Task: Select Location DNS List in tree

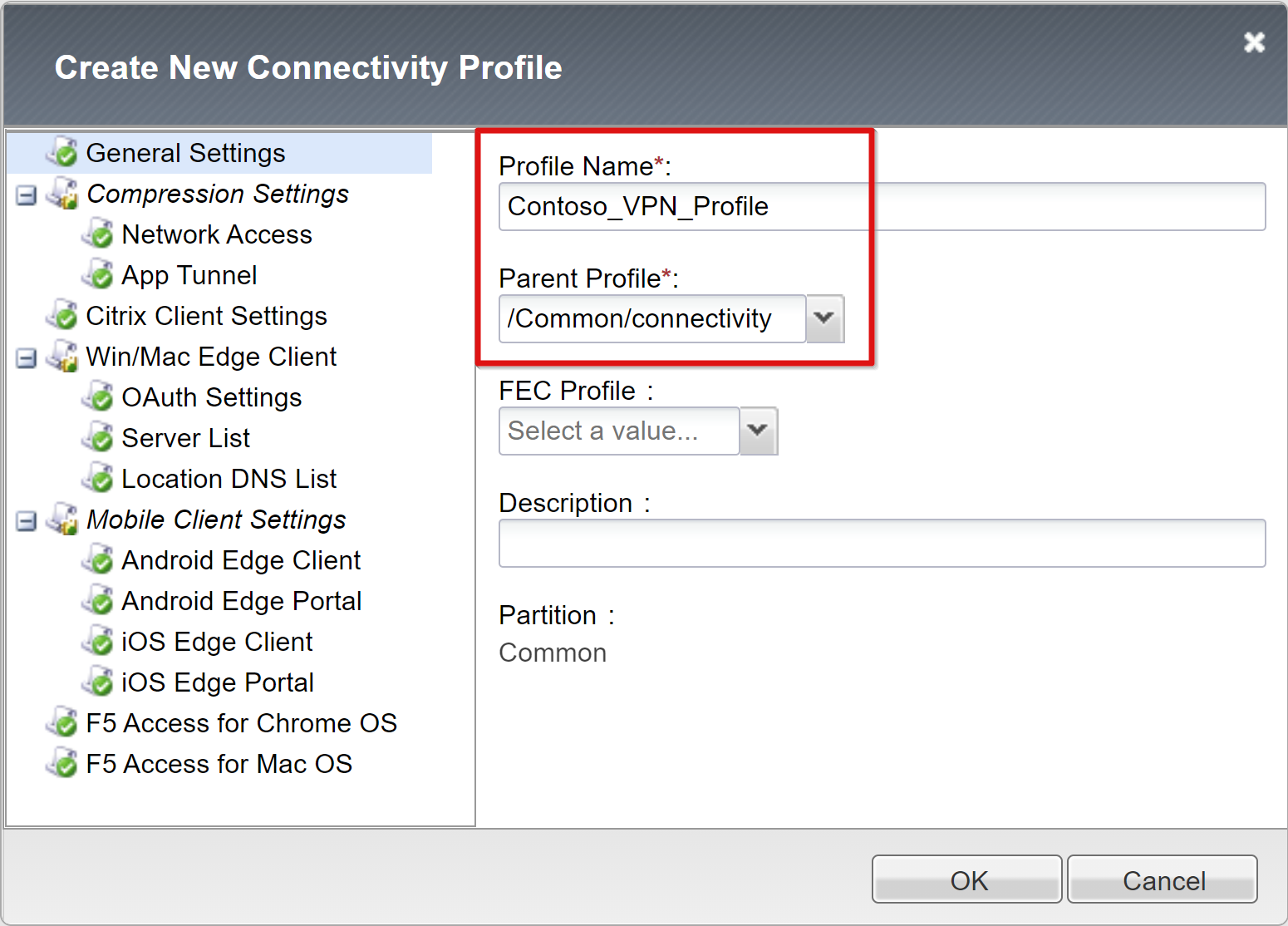Action: point(229,479)
